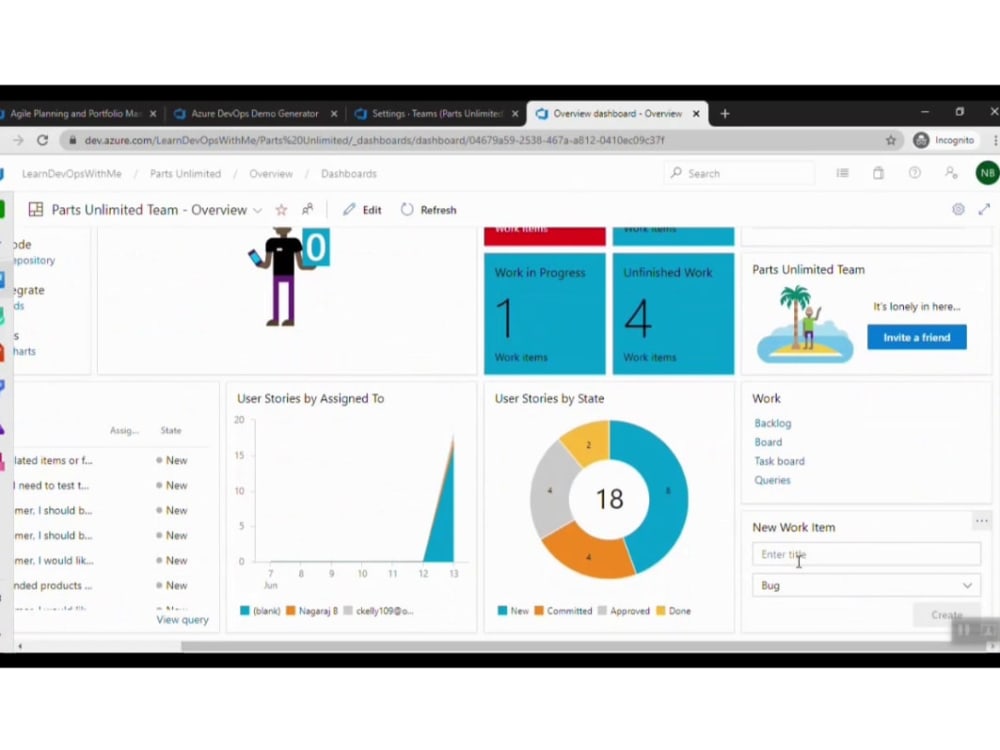Click the scrollbar left arrow
The width and height of the screenshot is (1000, 750).
pos(20,646)
